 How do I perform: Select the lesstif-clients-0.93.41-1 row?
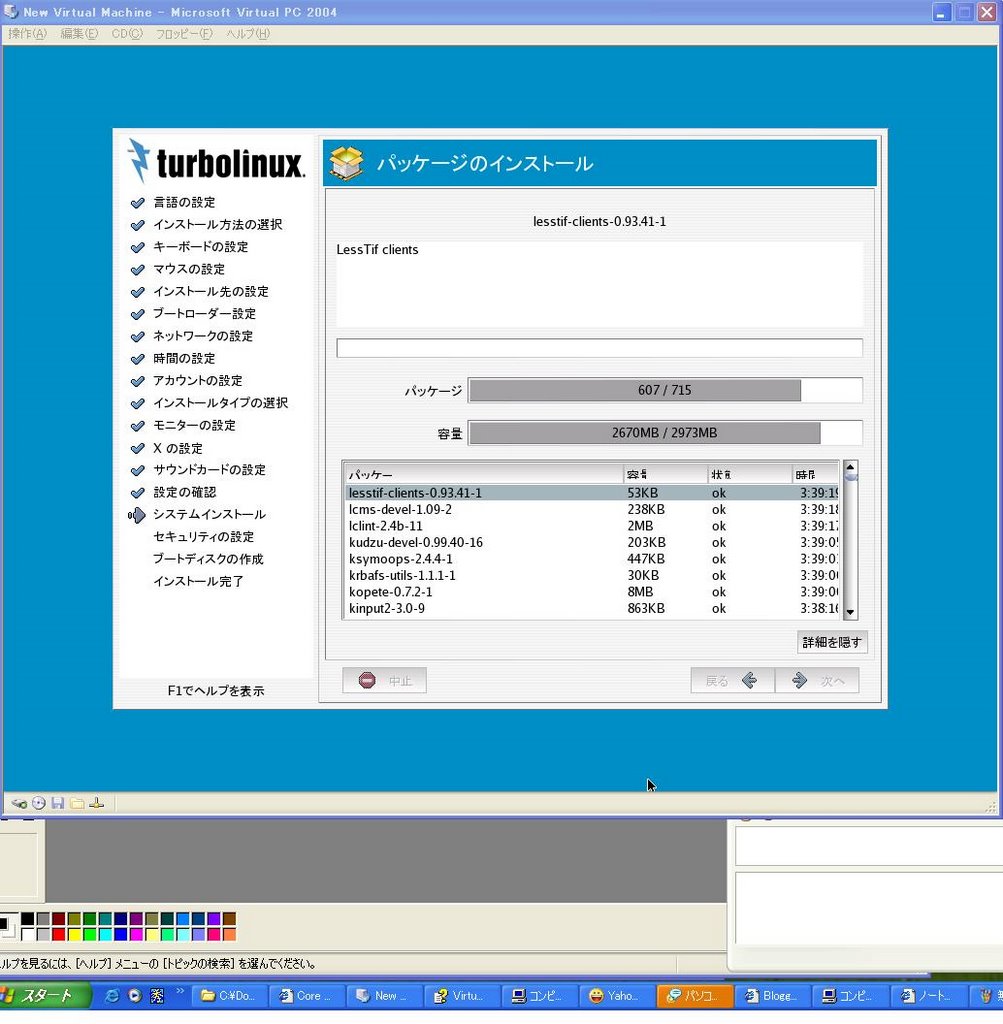click(592, 493)
